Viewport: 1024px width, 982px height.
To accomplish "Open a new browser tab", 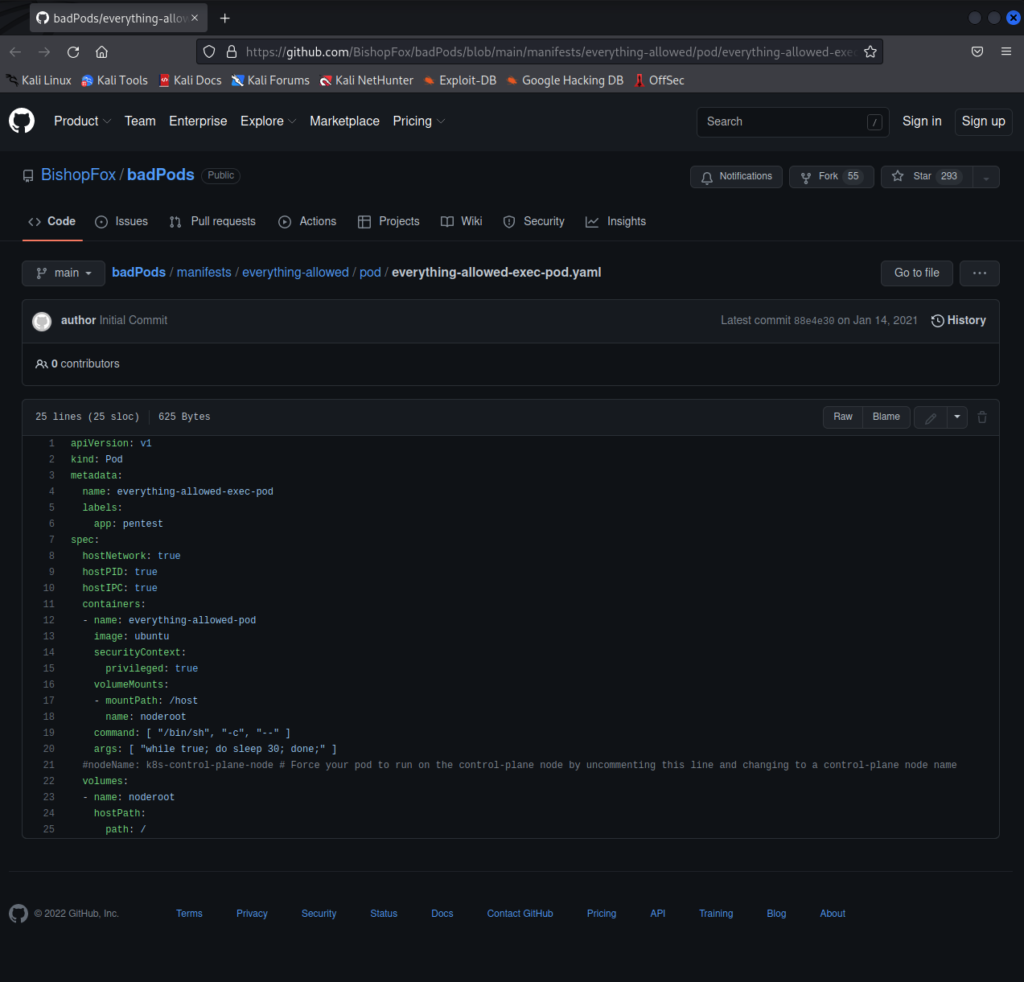I will 225,18.
